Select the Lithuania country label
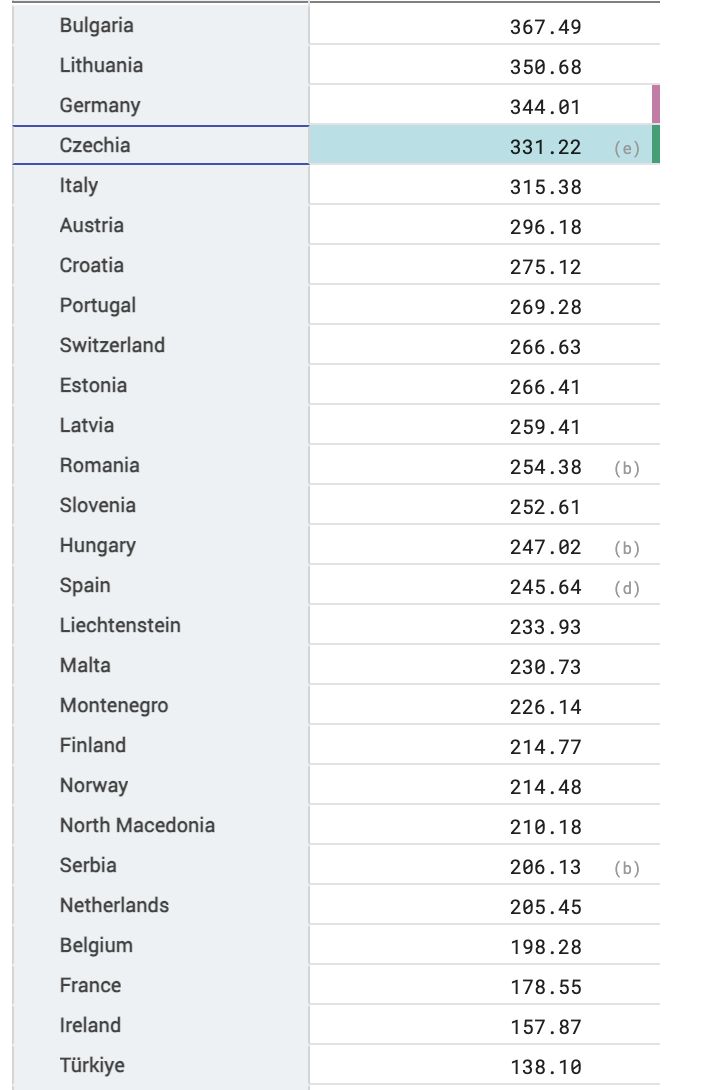 [x=102, y=65]
